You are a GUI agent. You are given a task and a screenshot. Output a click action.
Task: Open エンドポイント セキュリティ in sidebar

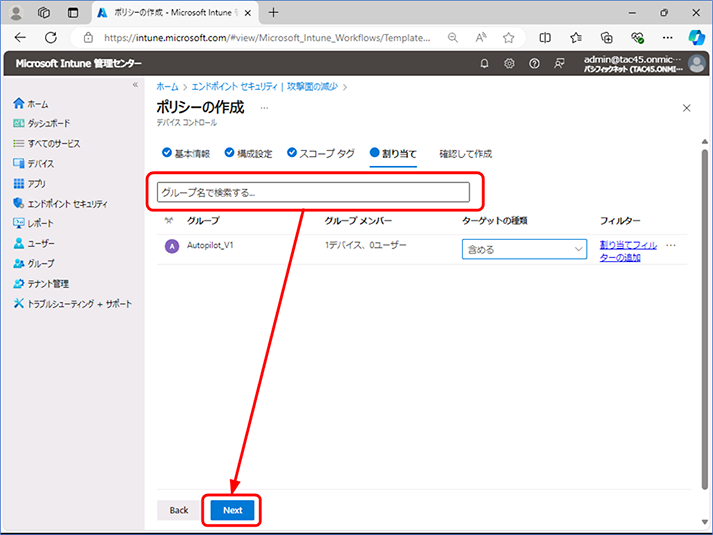point(60,204)
